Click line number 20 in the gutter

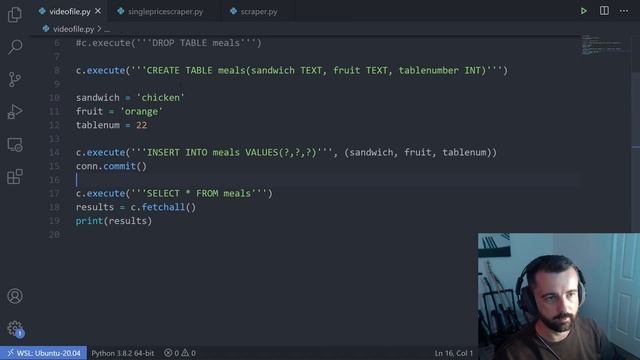pos(54,235)
